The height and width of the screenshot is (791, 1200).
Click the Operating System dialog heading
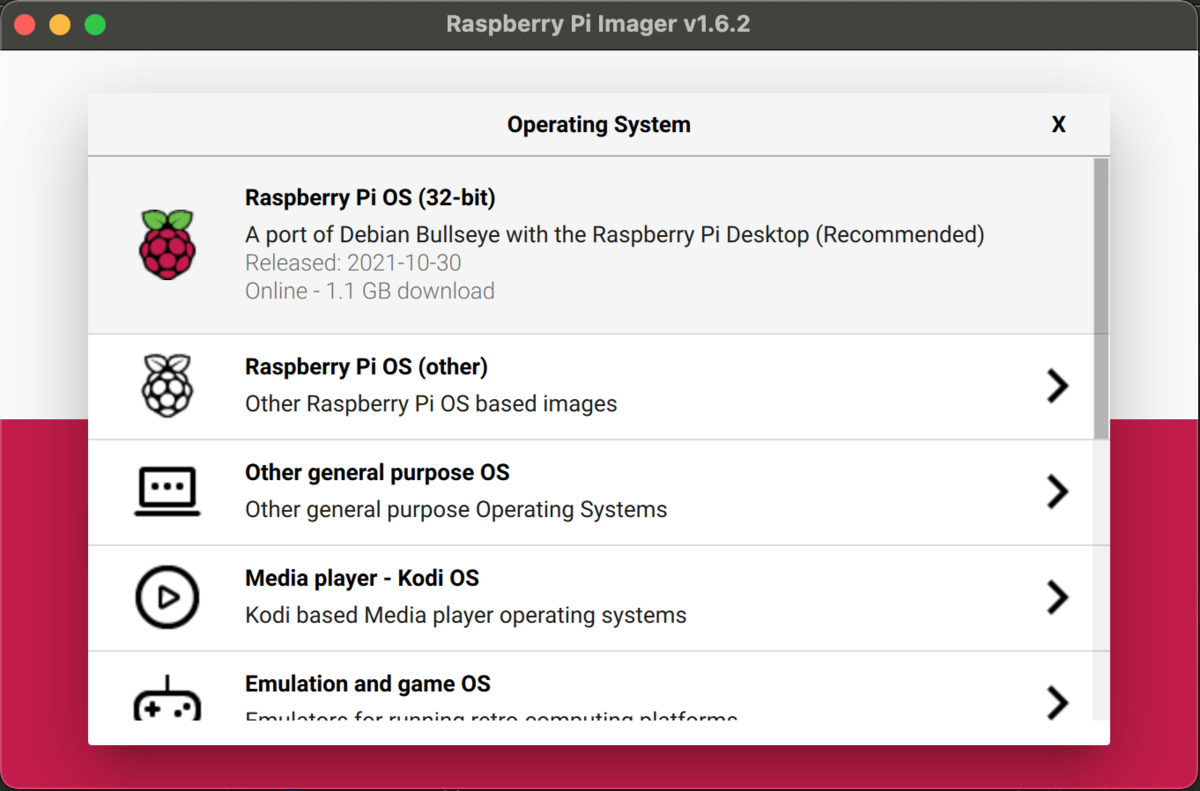599,125
